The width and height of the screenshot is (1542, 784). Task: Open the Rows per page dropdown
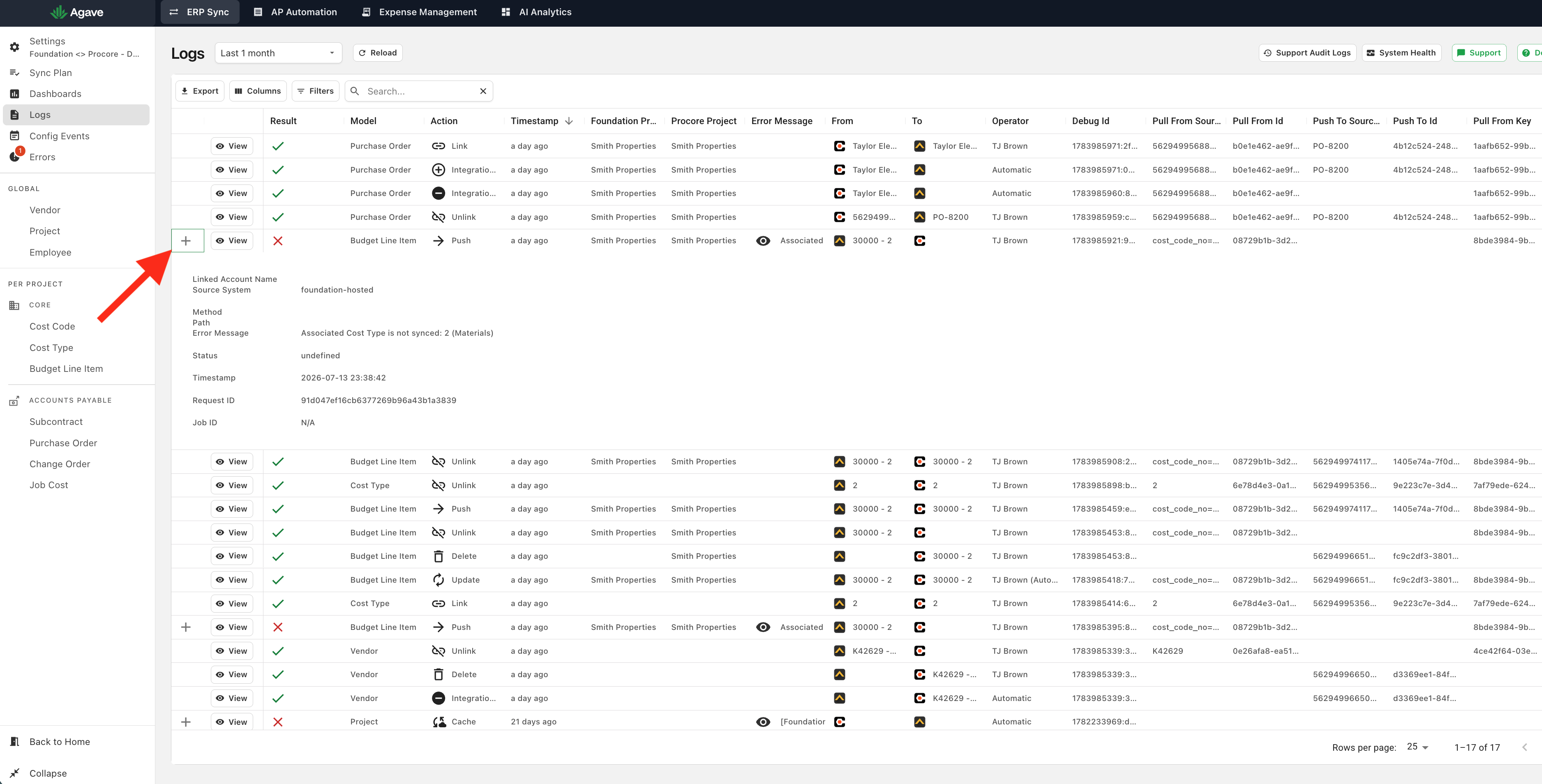(1417, 746)
